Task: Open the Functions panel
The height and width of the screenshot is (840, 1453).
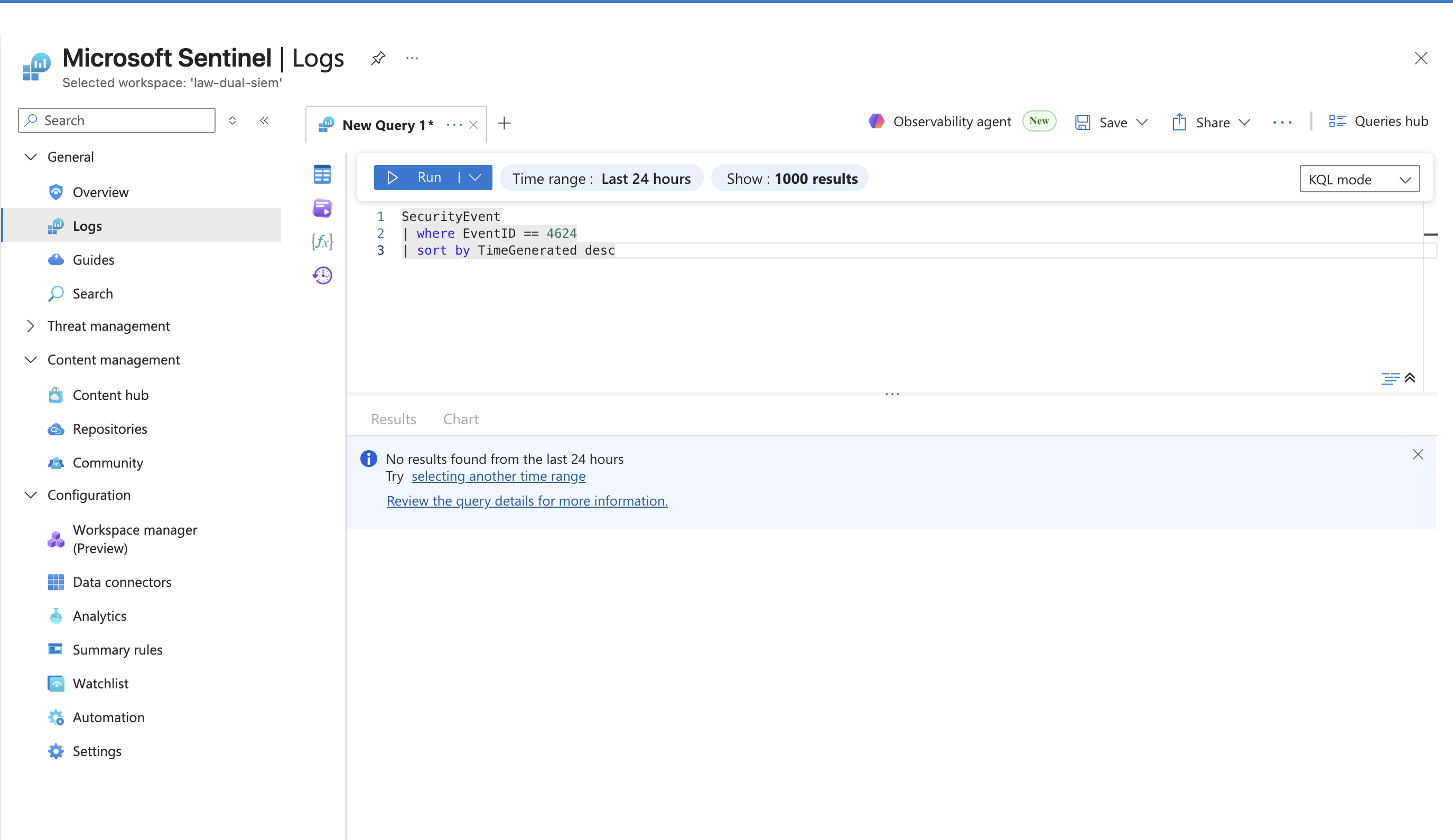Action: click(322, 241)
